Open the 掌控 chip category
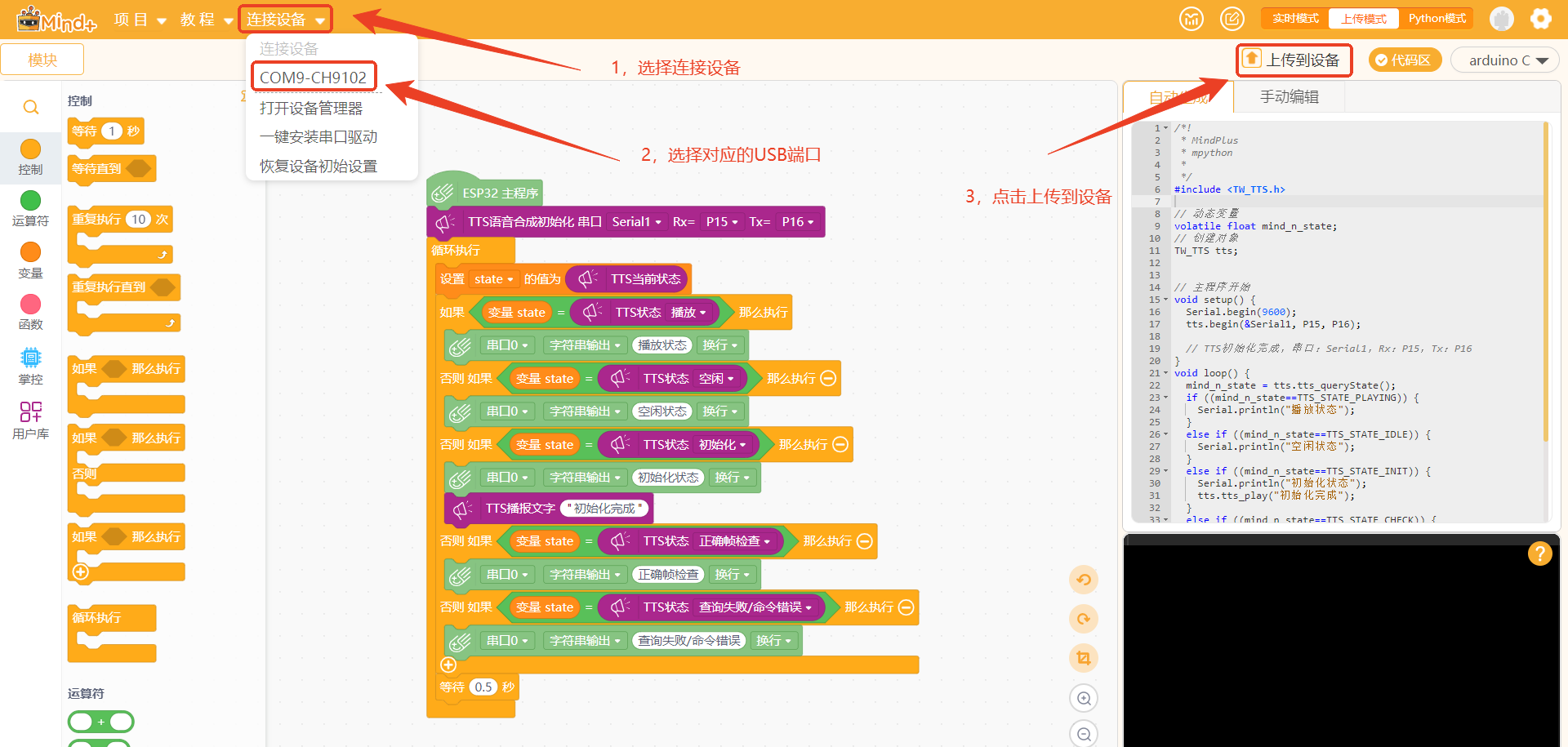The height and width of the screenshot is (747, 1568). (x=30, y=358)
